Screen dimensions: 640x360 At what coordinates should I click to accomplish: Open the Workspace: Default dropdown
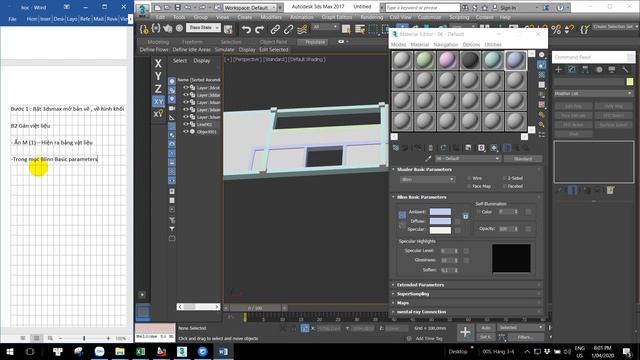click(250, 7)
